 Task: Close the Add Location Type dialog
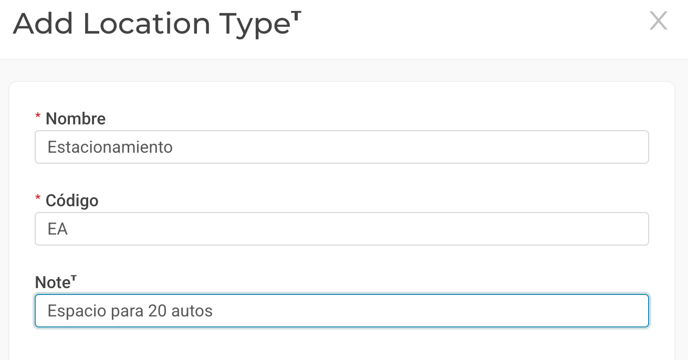[x=658, y=21]
